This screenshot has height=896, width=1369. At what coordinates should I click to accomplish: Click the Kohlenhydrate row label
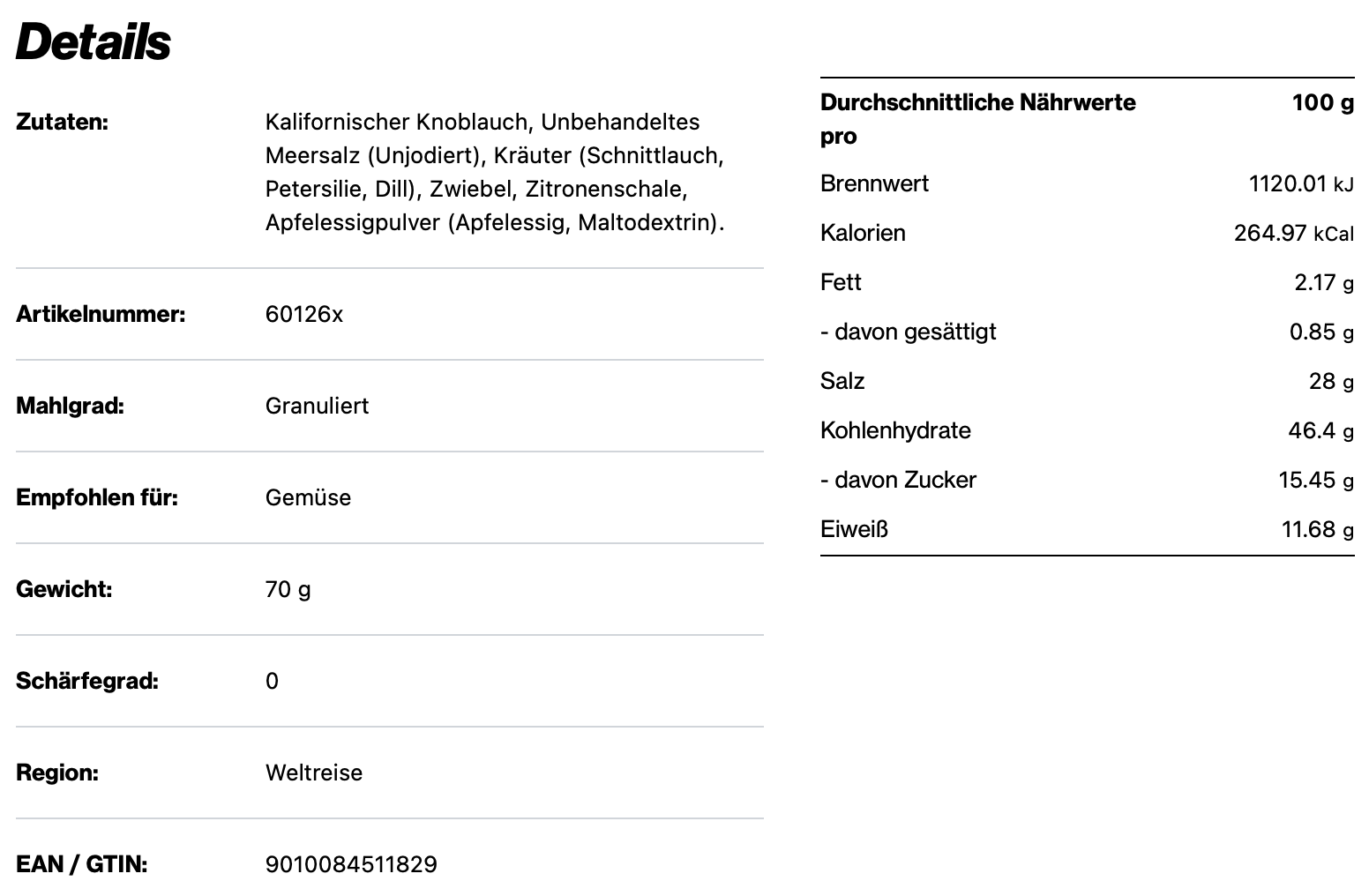[895, 430]
